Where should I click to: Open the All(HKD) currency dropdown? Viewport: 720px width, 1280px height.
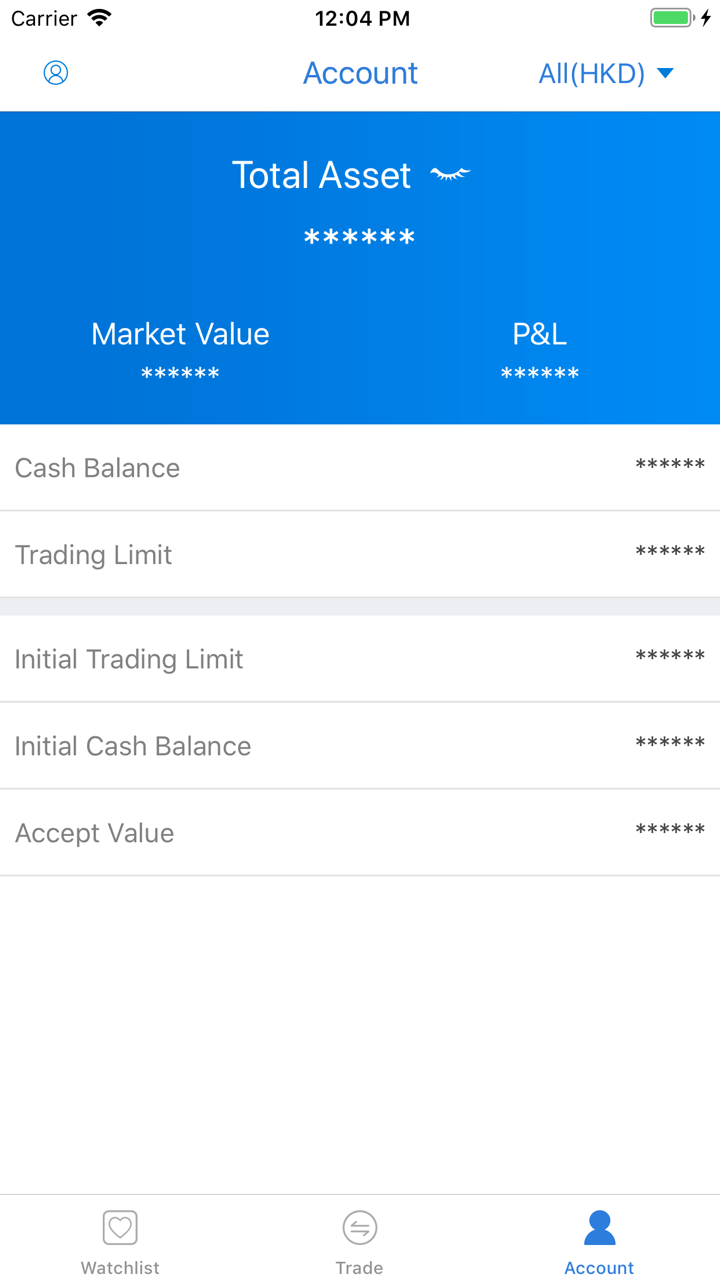pos(592,73)
